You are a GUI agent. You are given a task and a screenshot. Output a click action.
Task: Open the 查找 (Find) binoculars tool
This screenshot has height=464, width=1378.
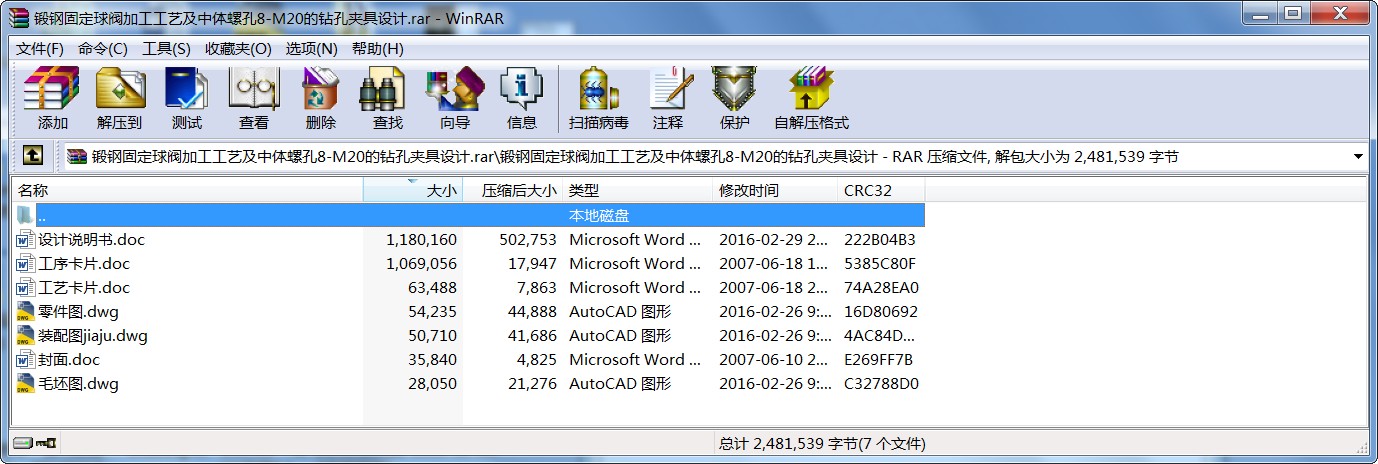(388, 99)
